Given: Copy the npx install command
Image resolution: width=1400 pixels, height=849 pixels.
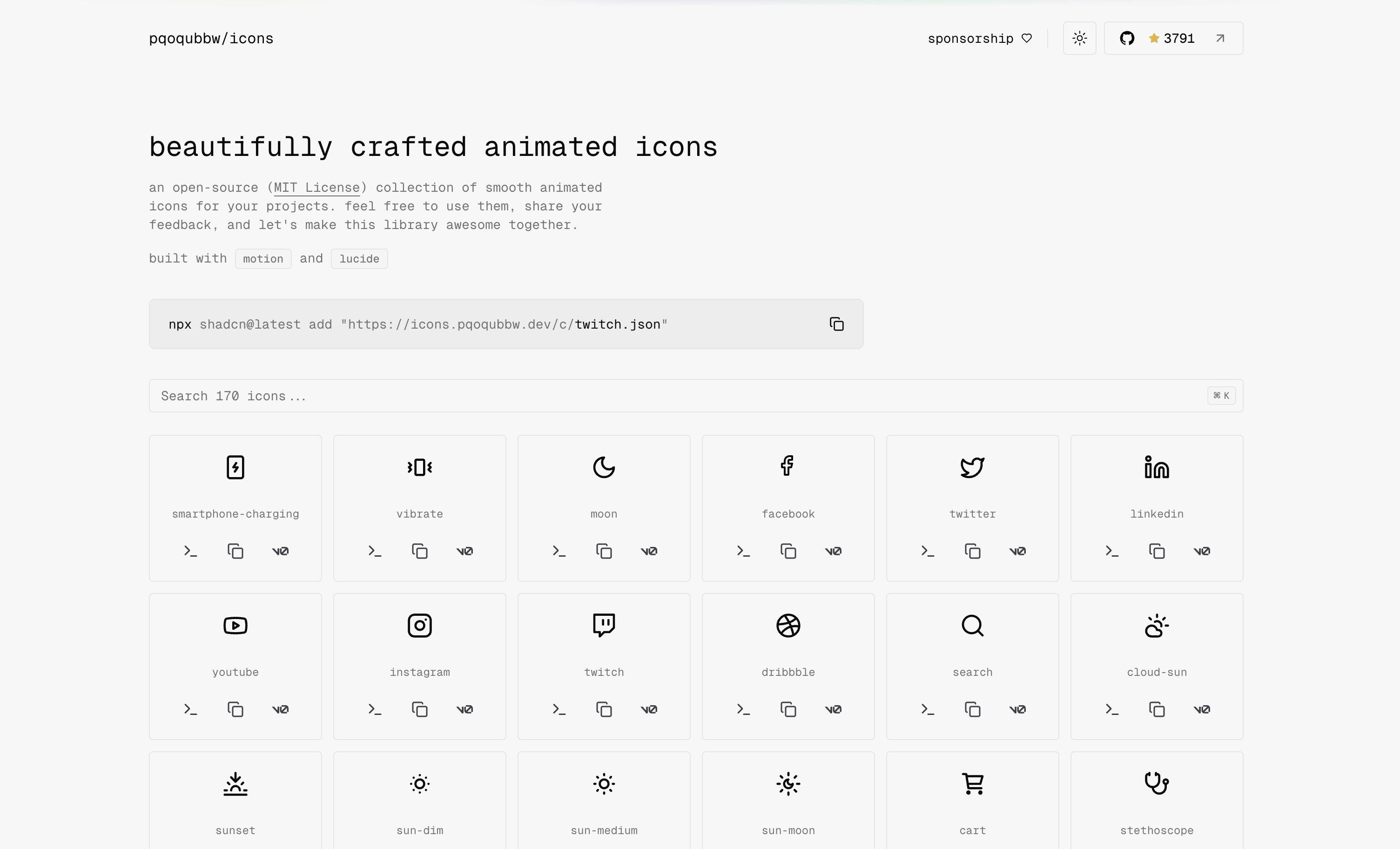Looking at the screenshot, I should tap(836, 324).
